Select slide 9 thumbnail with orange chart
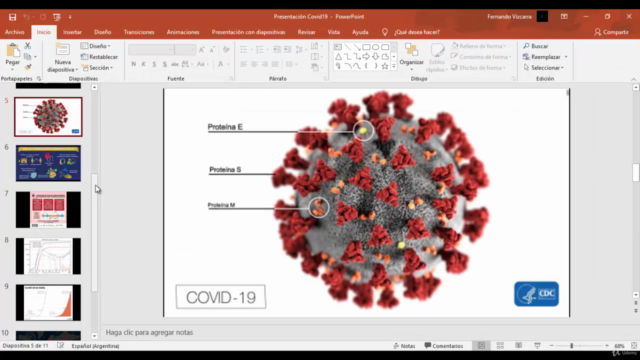 48,302
